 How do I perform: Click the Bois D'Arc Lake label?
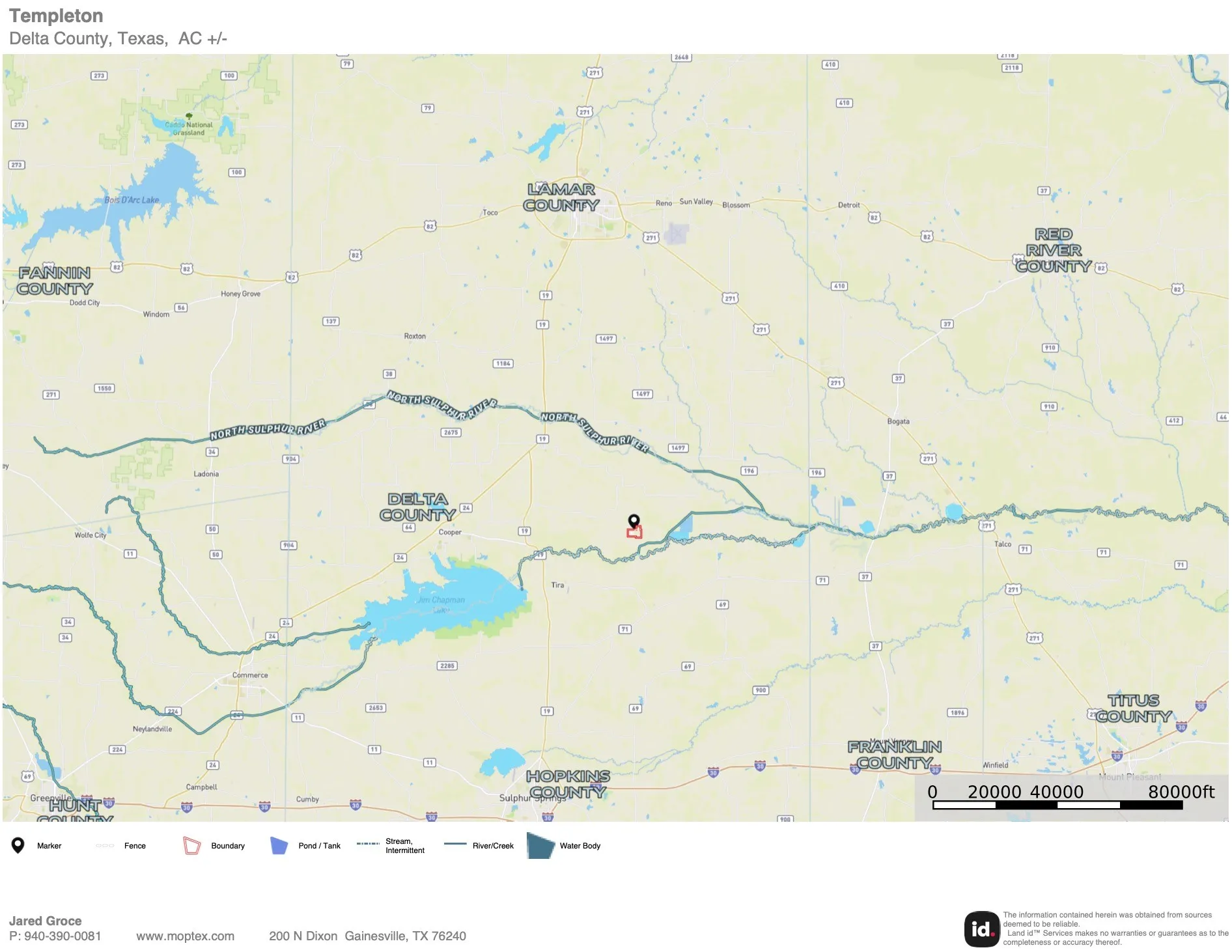pos(132,200)
